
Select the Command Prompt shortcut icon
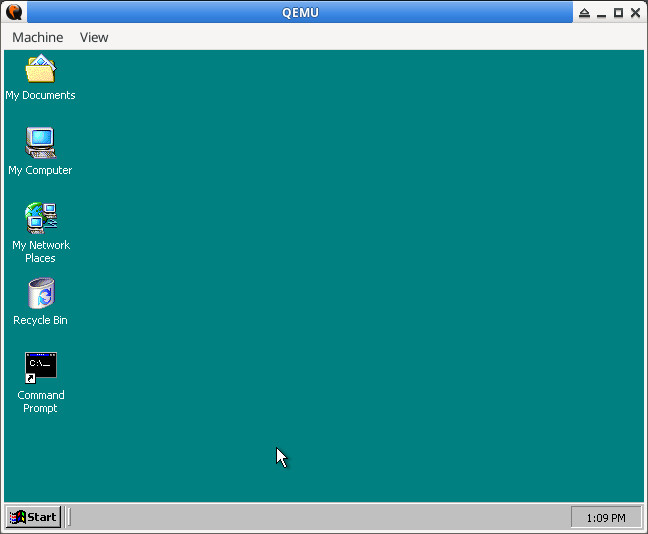tap(40, 367)
